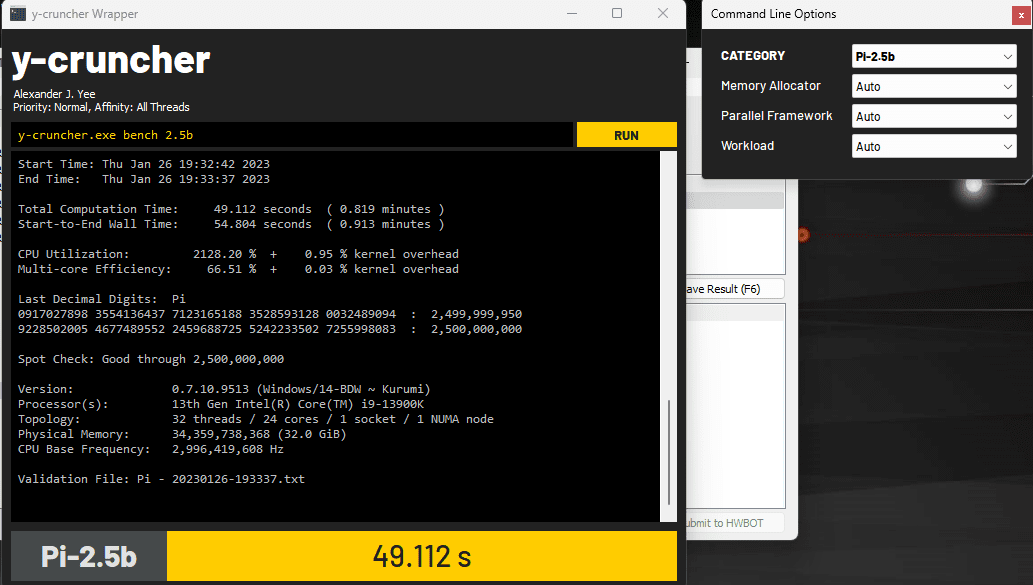This screenshot has width=1033, height=585.
Task: Click the Last Decimal Digits: Pi line
Action: 101,299
